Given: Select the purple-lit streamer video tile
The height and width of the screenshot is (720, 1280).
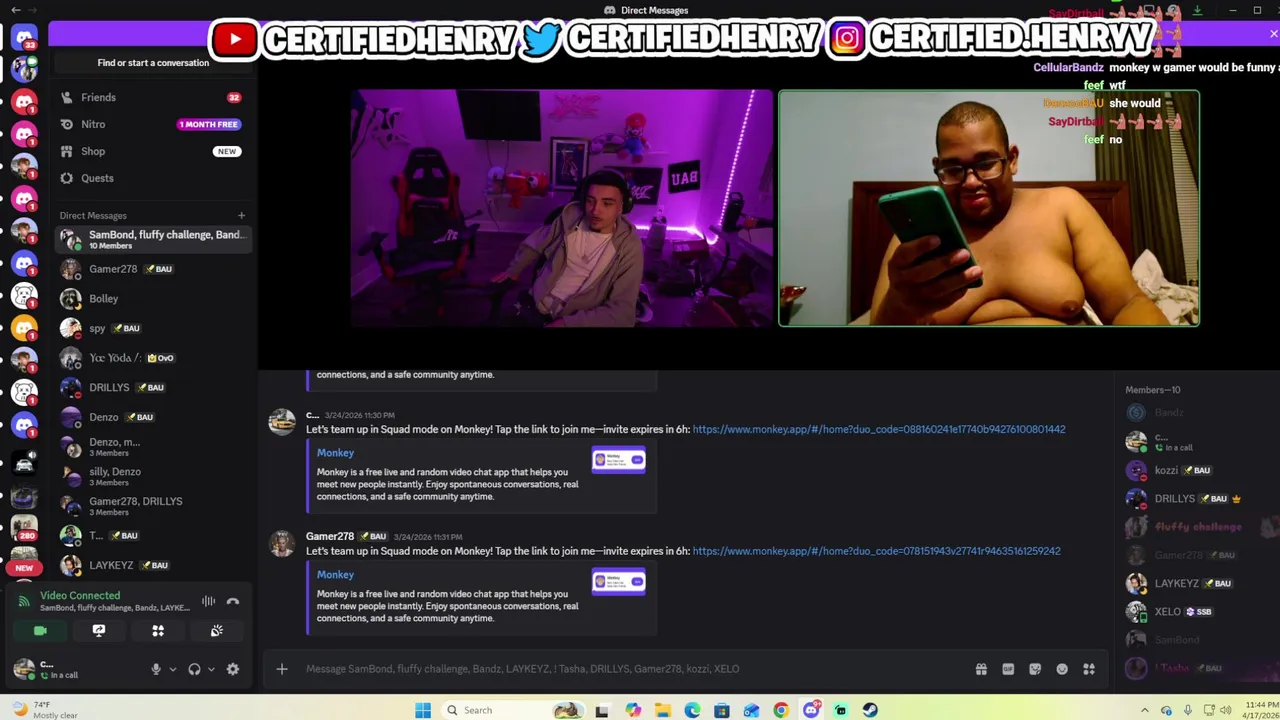Looking at the screenshot, I should click(561, 208).
